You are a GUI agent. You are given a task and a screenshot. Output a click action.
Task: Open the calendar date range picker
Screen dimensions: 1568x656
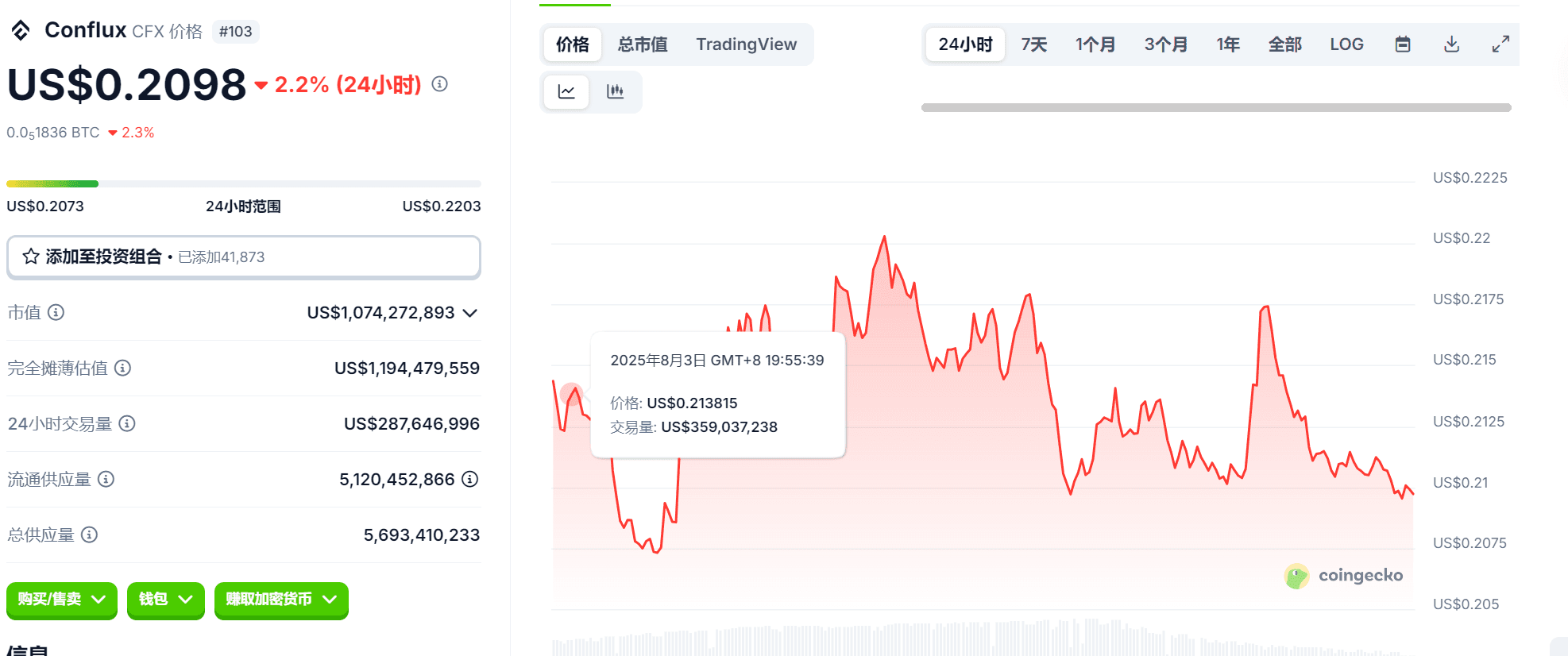[x=1403, y=44]
